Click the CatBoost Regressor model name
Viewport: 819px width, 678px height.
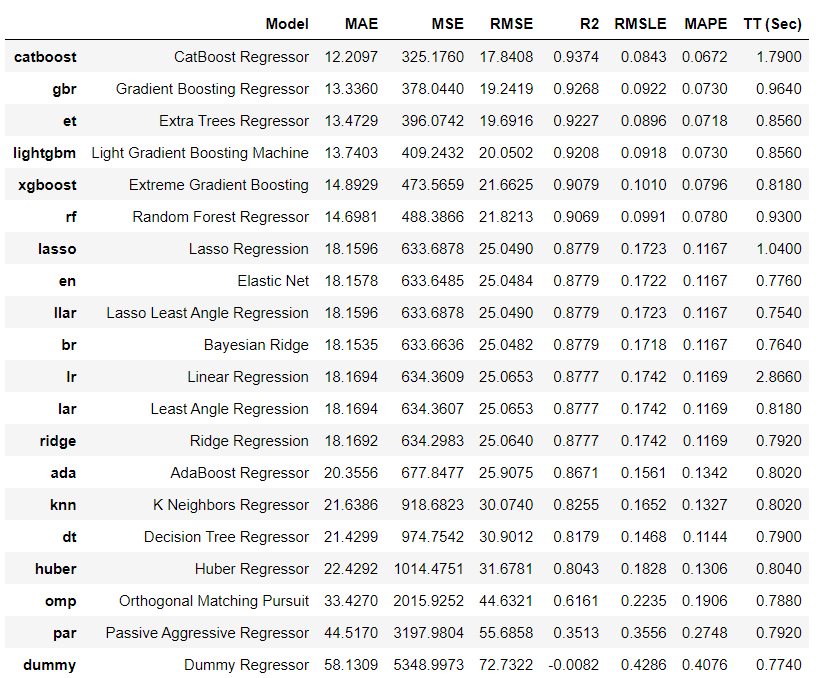[241, 57]
